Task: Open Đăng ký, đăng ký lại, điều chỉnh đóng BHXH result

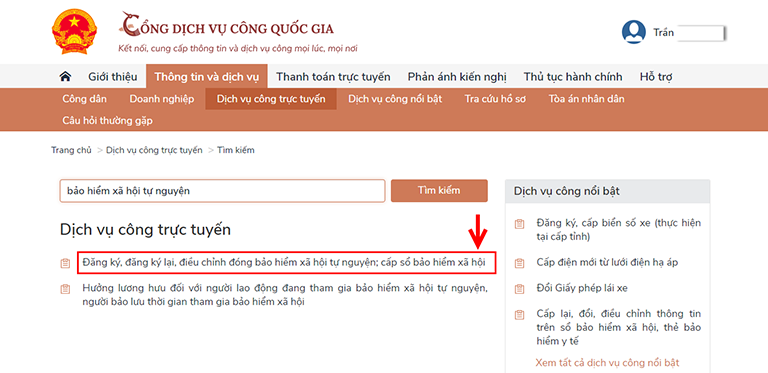Action: click(284, 263)
